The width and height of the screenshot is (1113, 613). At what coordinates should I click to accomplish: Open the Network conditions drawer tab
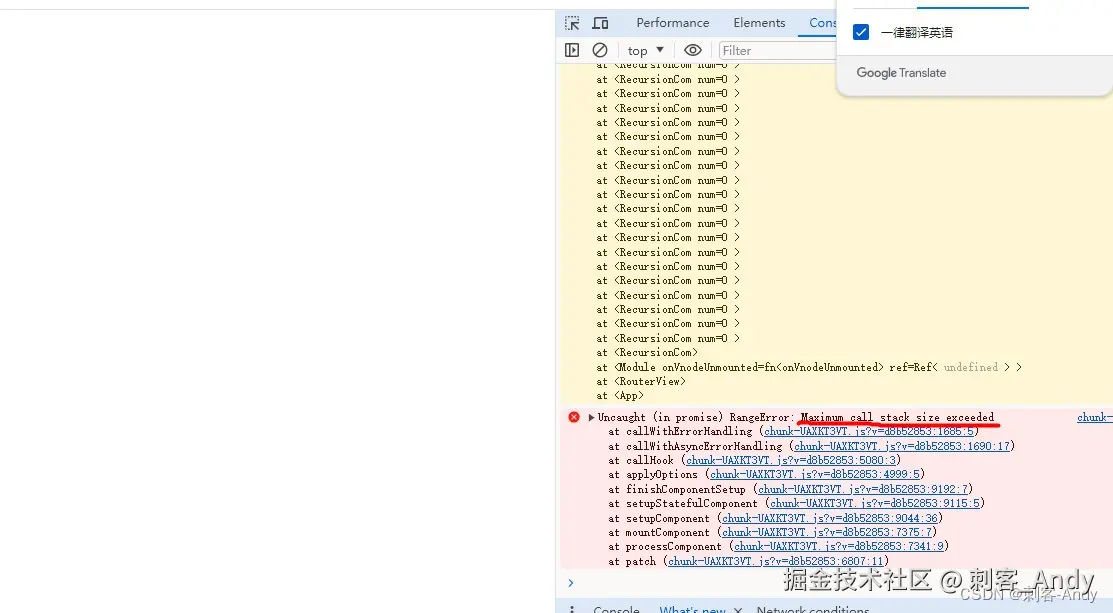813,609
